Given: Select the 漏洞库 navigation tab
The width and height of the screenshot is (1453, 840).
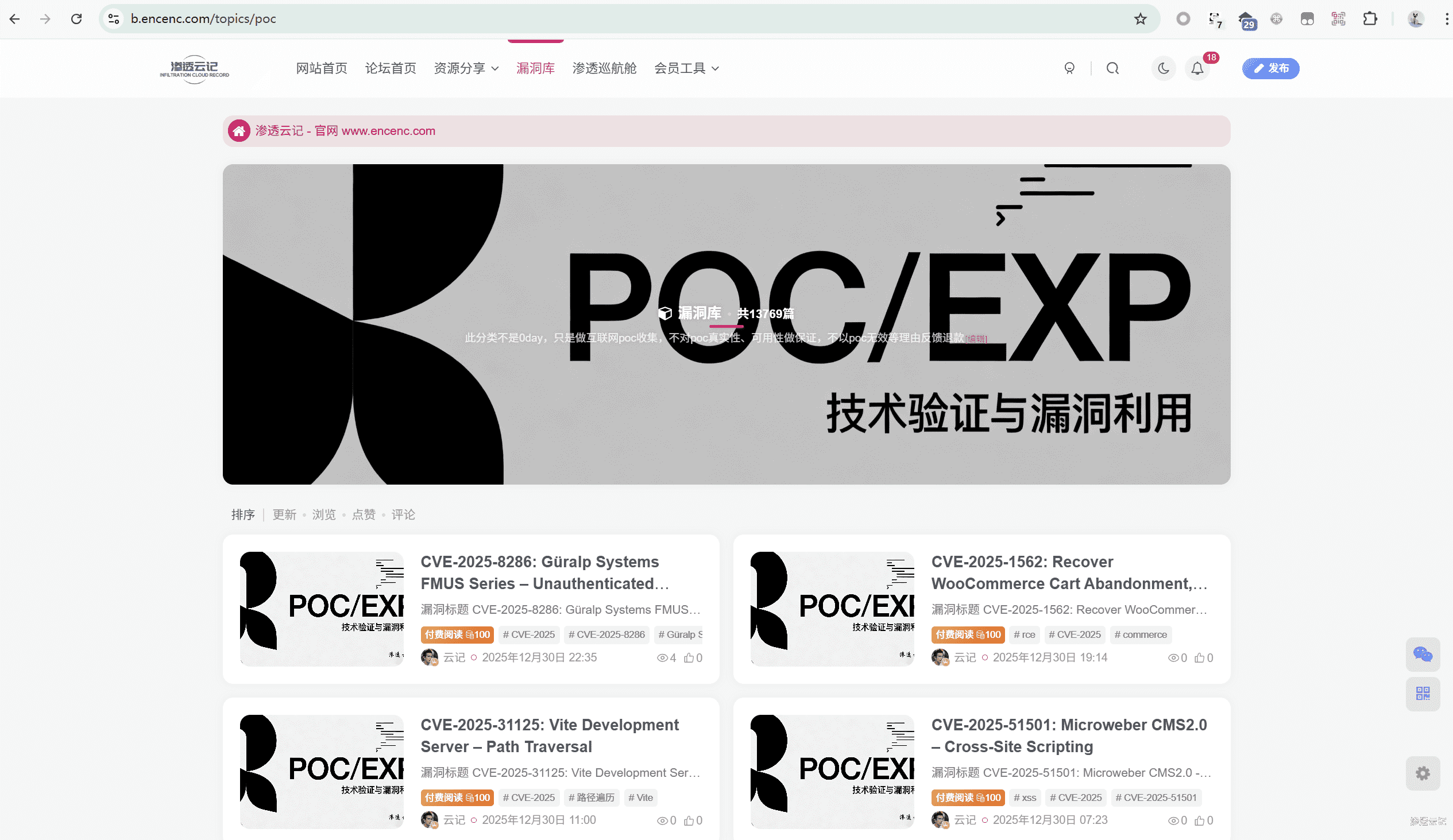Looking at the screenshot, I should [535, 68].
